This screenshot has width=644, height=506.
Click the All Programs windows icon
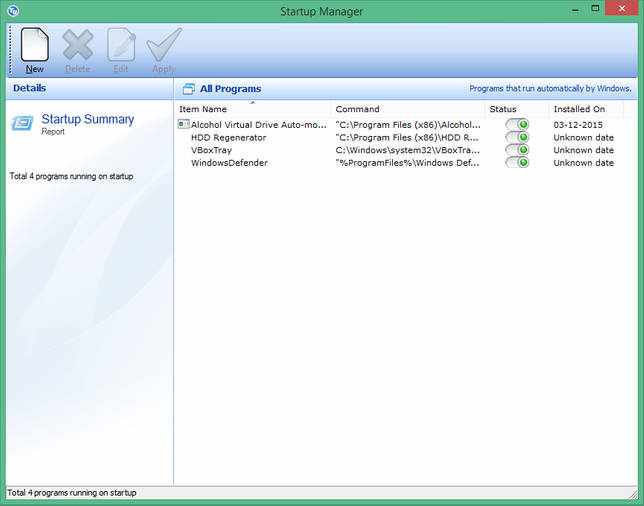[x=189, y=89]
